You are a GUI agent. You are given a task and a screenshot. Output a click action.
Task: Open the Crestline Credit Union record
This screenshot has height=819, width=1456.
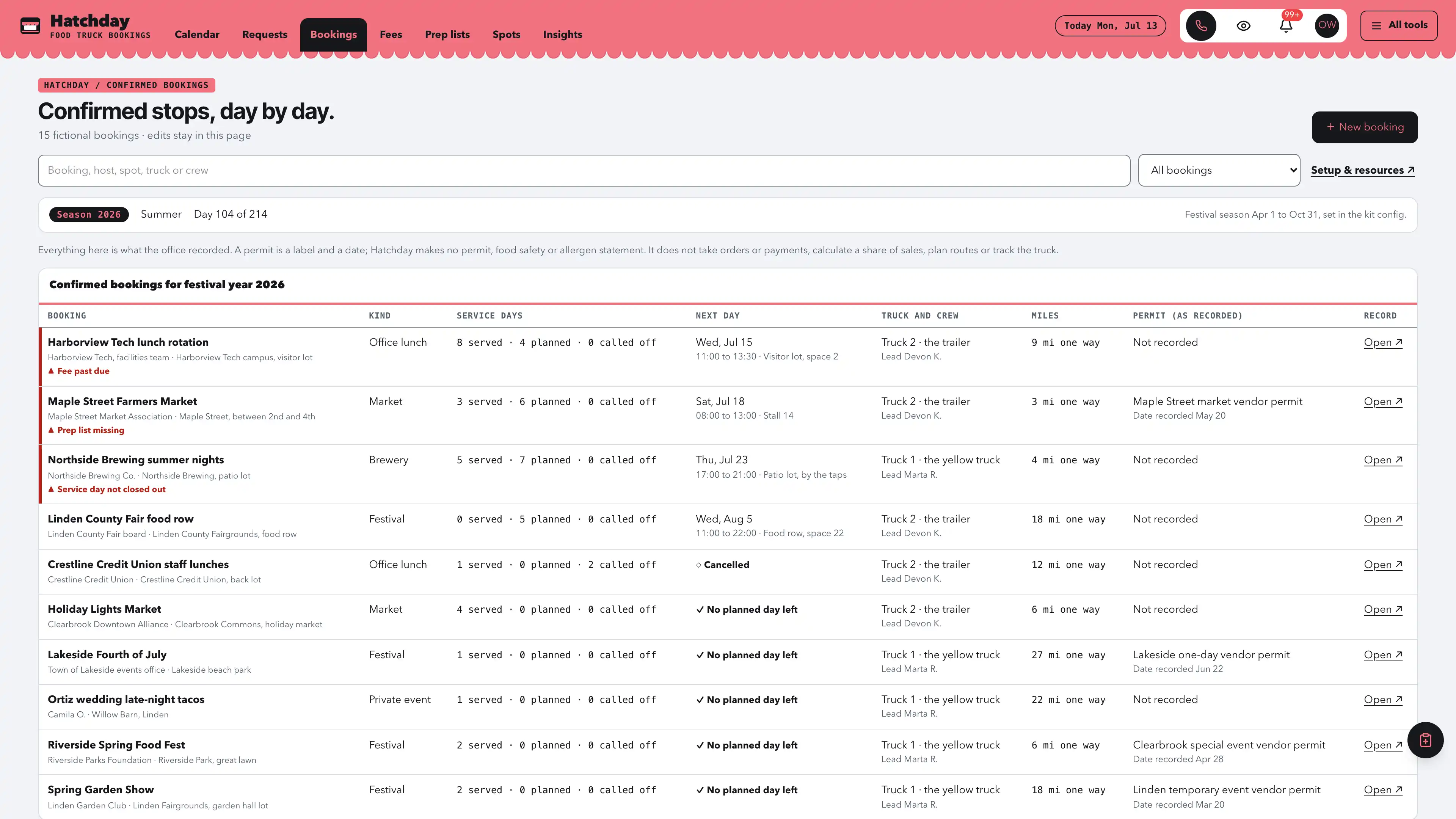click(1382, 564)
